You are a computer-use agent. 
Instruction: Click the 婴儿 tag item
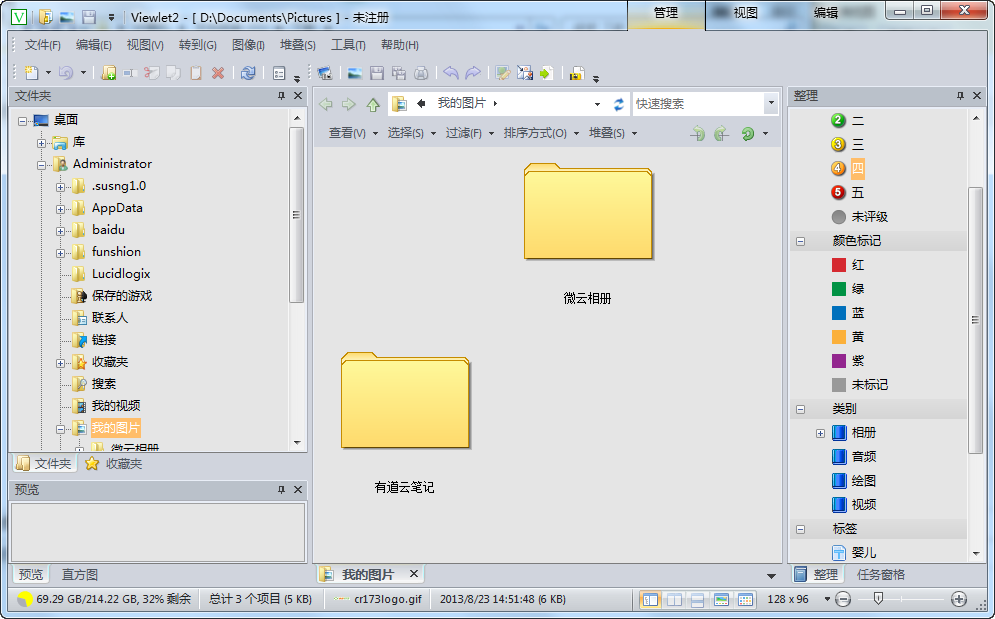pos(854,553)
